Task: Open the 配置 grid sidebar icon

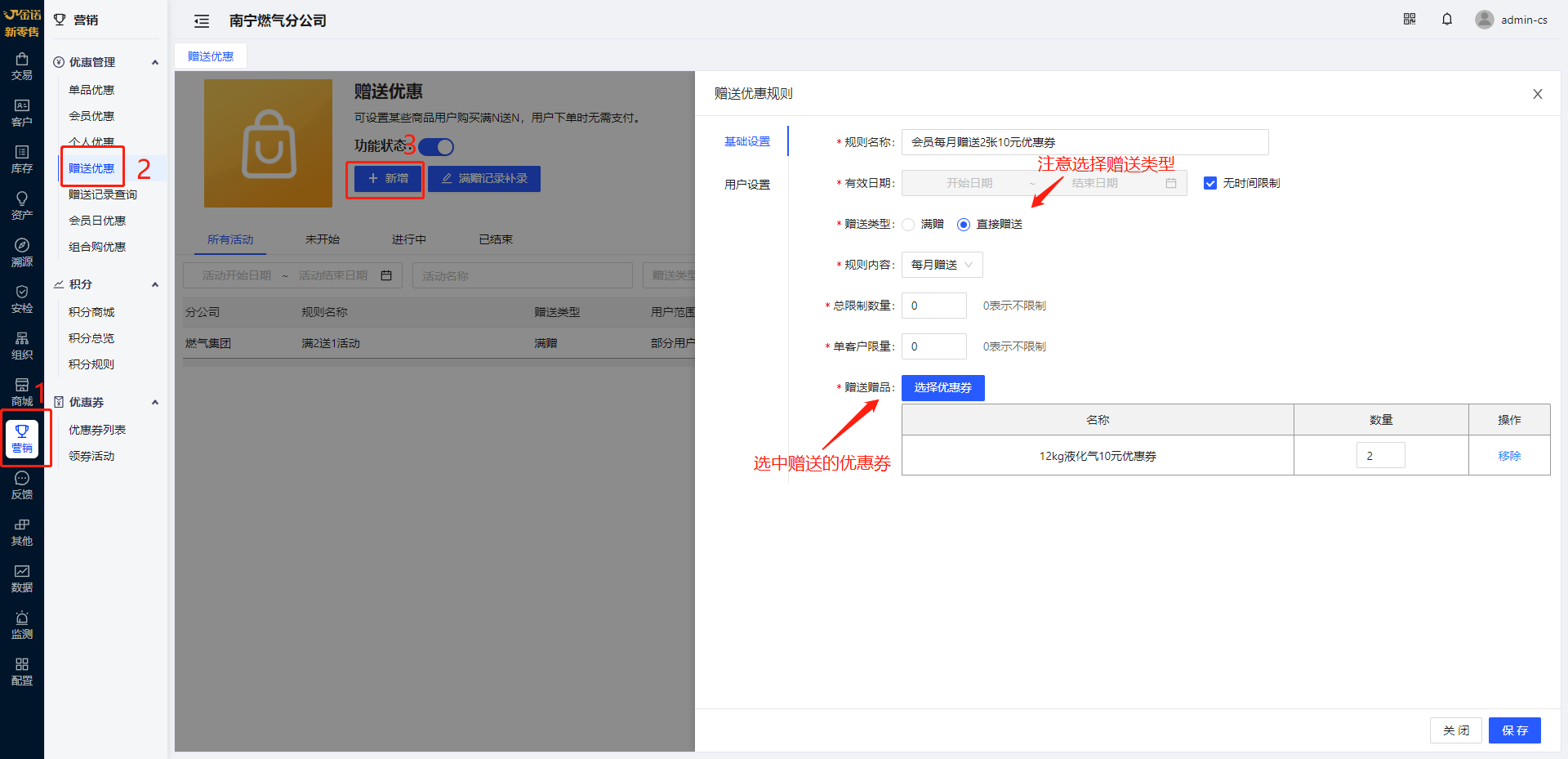Action: (22, 672)
